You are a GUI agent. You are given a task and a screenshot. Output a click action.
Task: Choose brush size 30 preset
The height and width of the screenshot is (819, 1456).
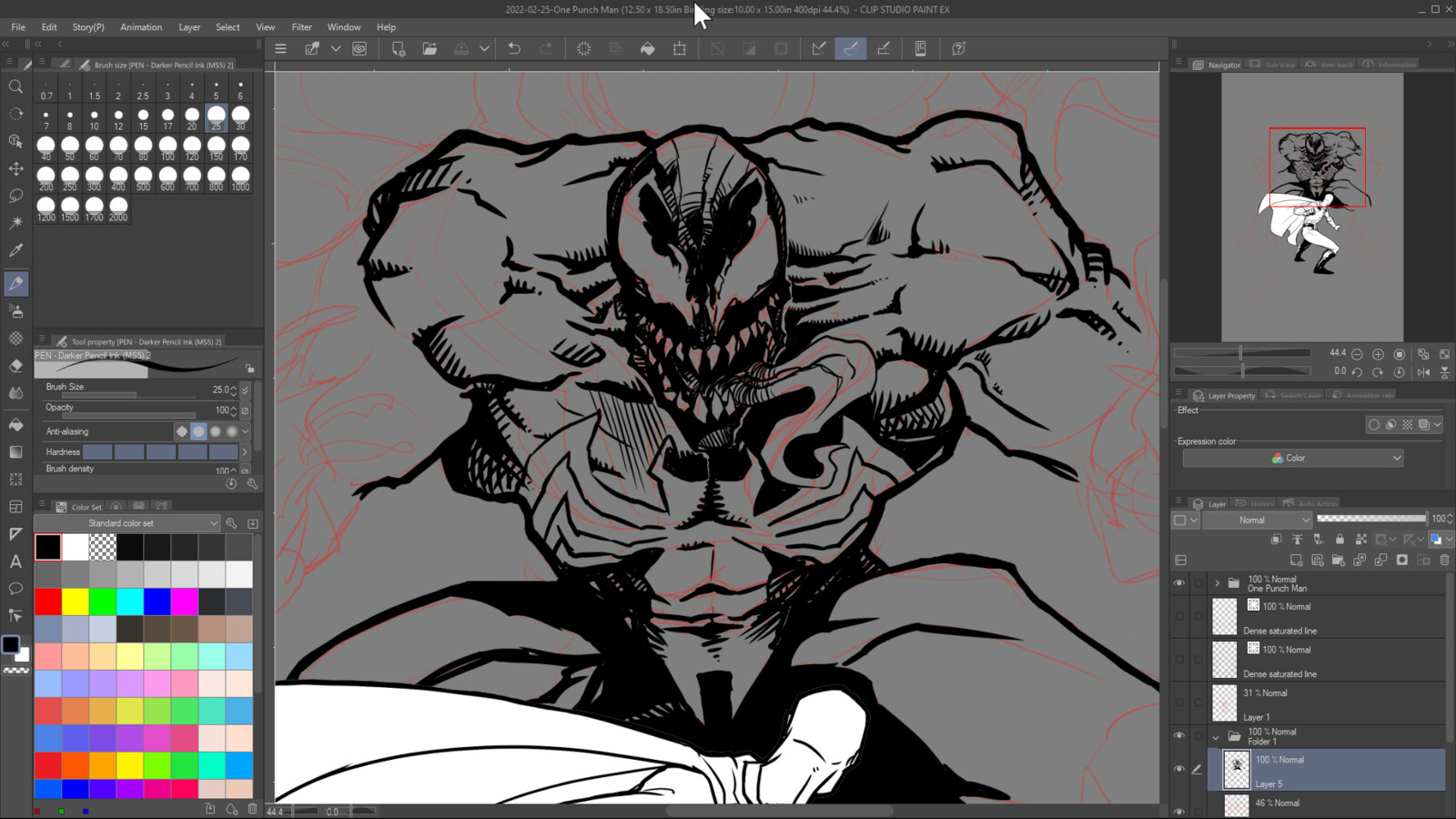[240, 117]
